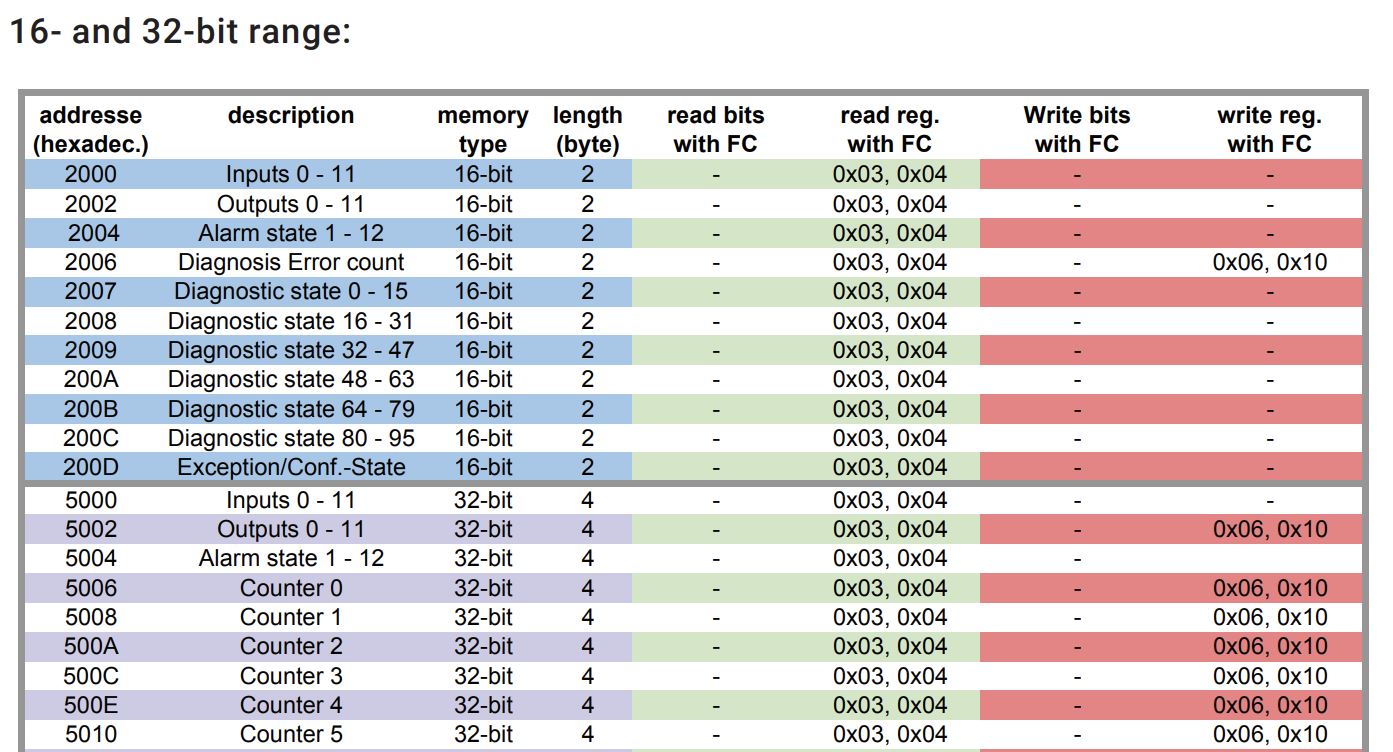This screenshot has height=752, width=1393.
Task: Select the "Diagnostic state 48 - 63" cell
Action: pyautogui.click(x=291, y=380)
